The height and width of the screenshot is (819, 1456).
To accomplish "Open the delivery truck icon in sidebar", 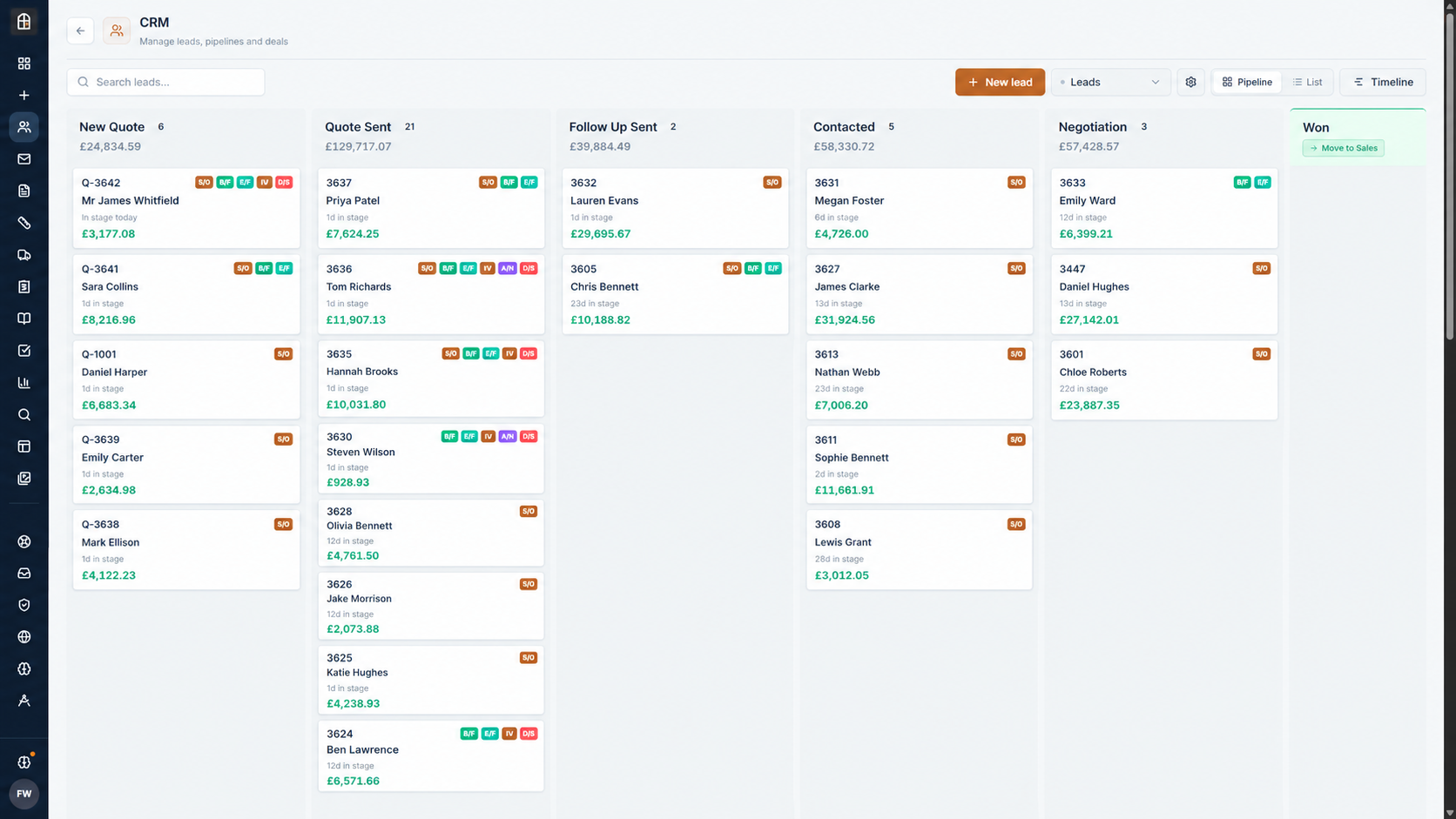I will pyautogui.click(x=24, y=255).
